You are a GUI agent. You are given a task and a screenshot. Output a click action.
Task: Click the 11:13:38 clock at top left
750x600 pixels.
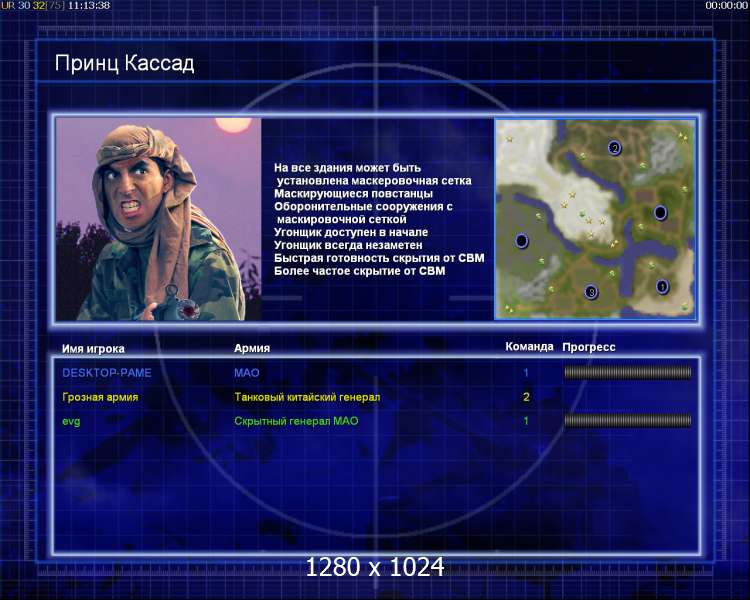pos(89,5)
